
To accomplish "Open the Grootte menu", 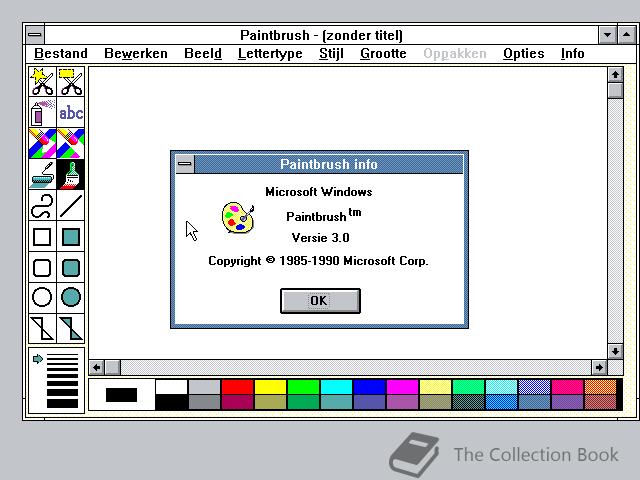I will pyautogui.click(x=383, y=53).
